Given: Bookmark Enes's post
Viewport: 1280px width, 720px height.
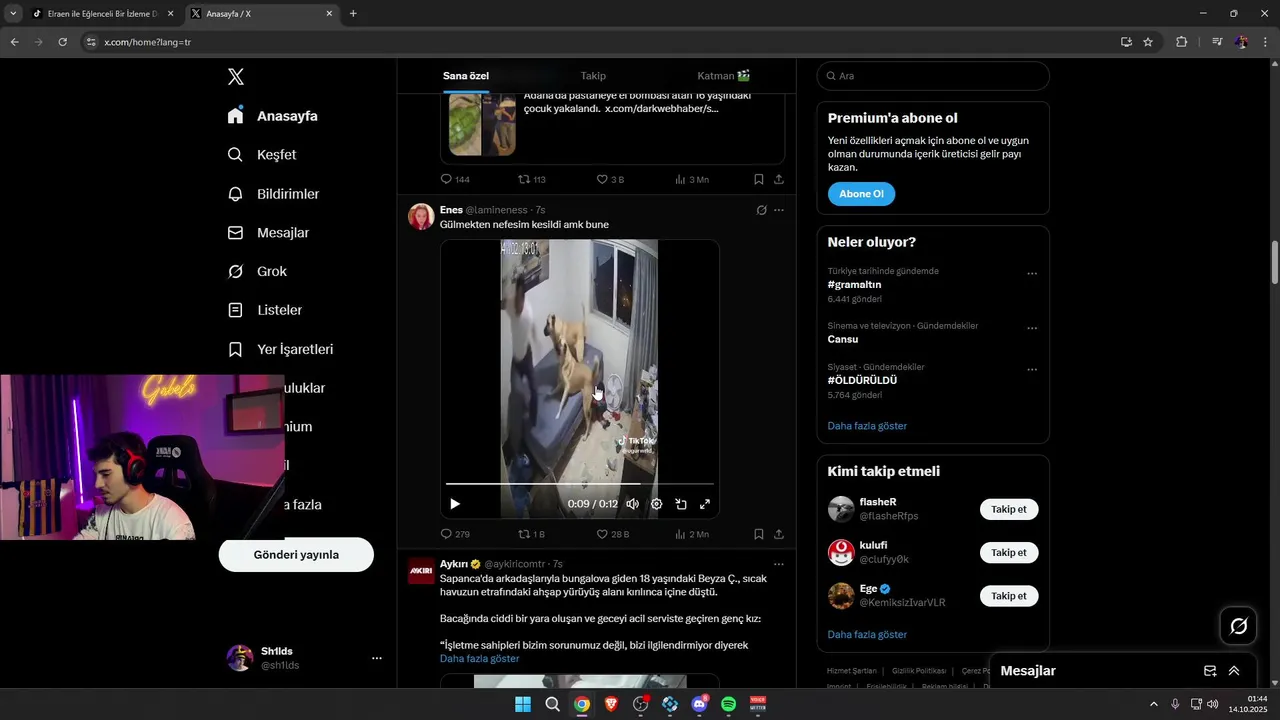Looking at the screenshot, I should [x=759, y=534].
